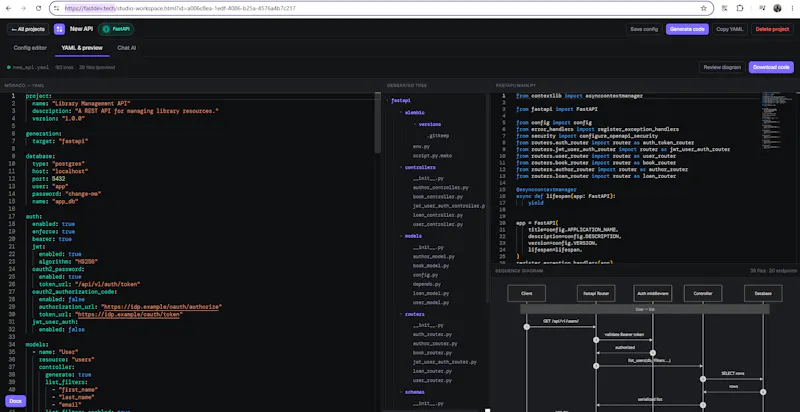Select the YAML & preview tab
Screen dimensions: 800x412
(82, 48)
